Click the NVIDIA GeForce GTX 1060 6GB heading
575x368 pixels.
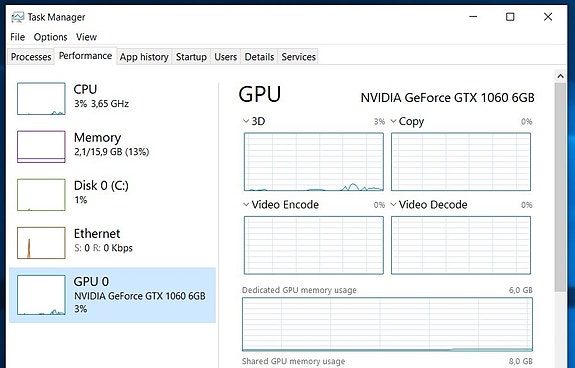(x=447, y=98)
